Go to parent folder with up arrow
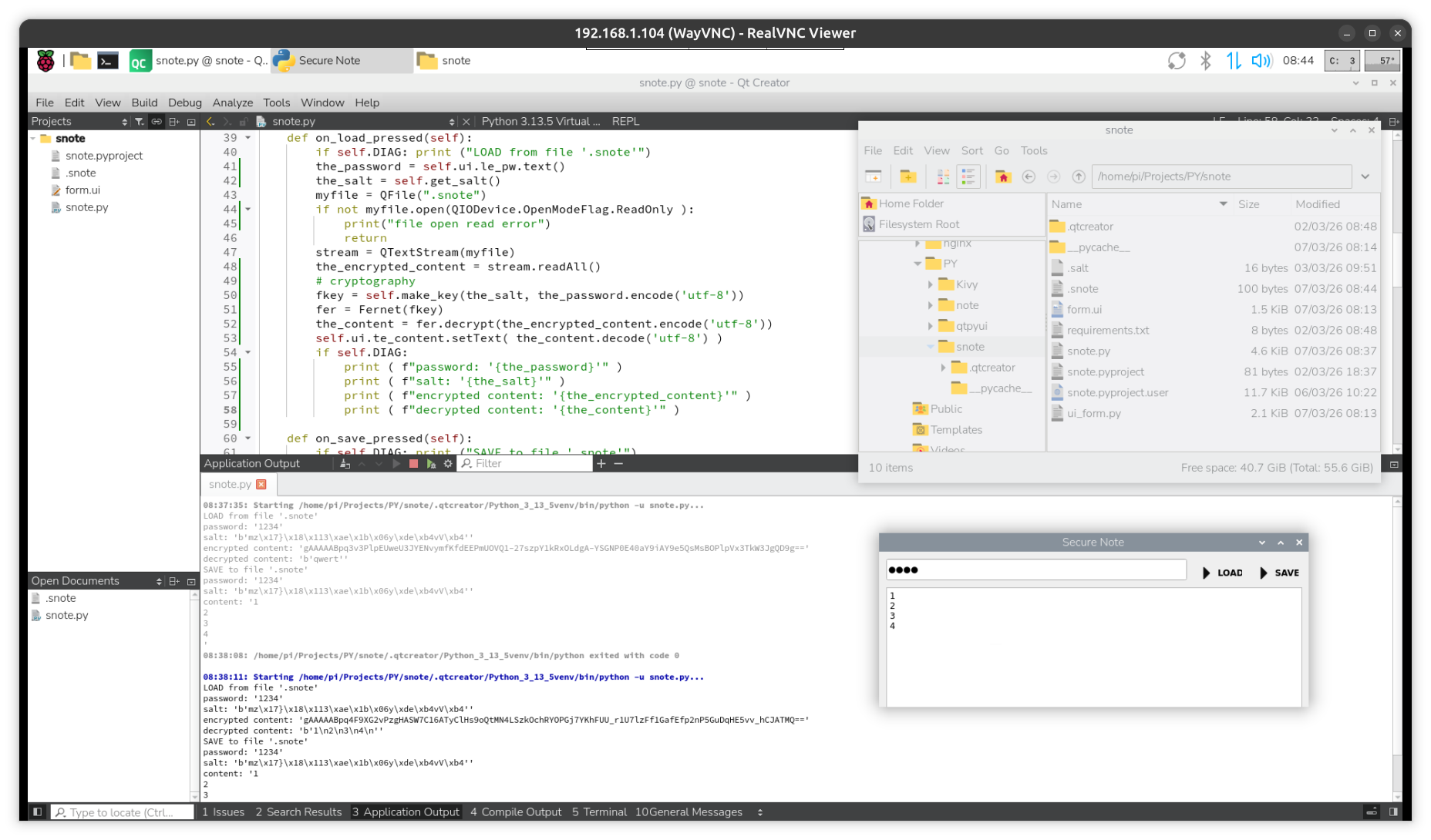 1079,176
